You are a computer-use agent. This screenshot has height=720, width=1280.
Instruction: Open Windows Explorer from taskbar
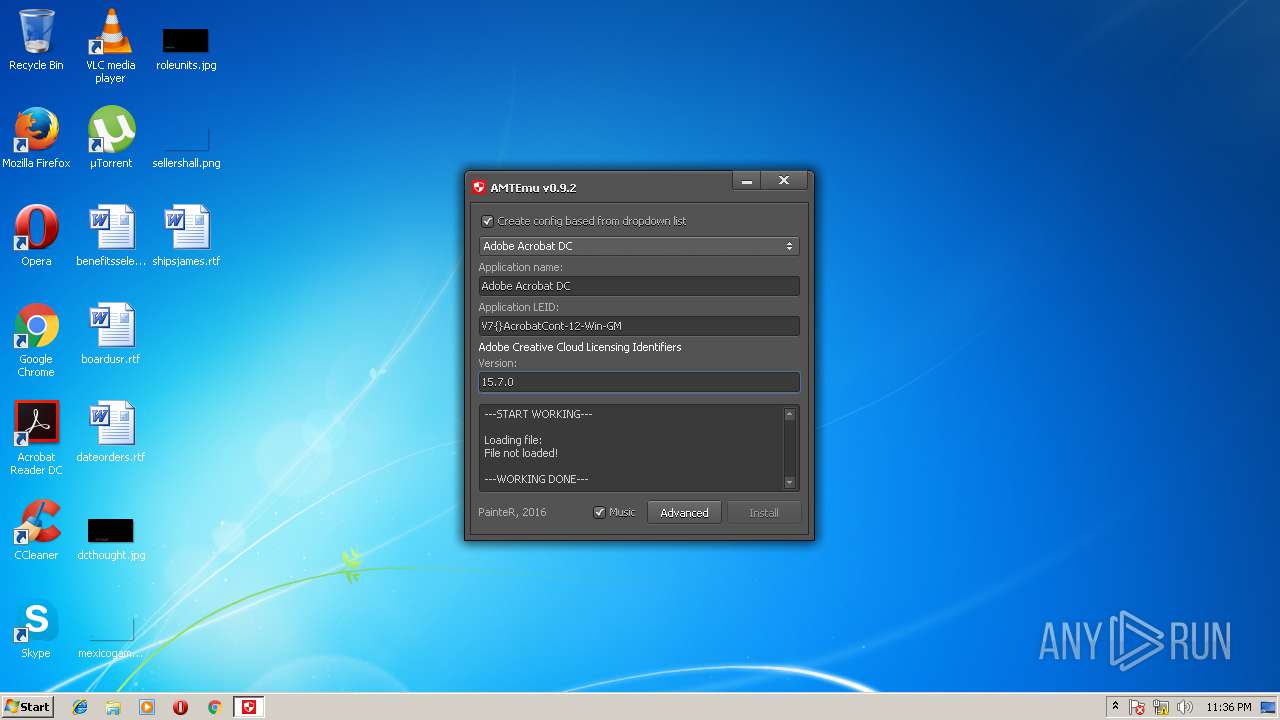pos(113,707)
